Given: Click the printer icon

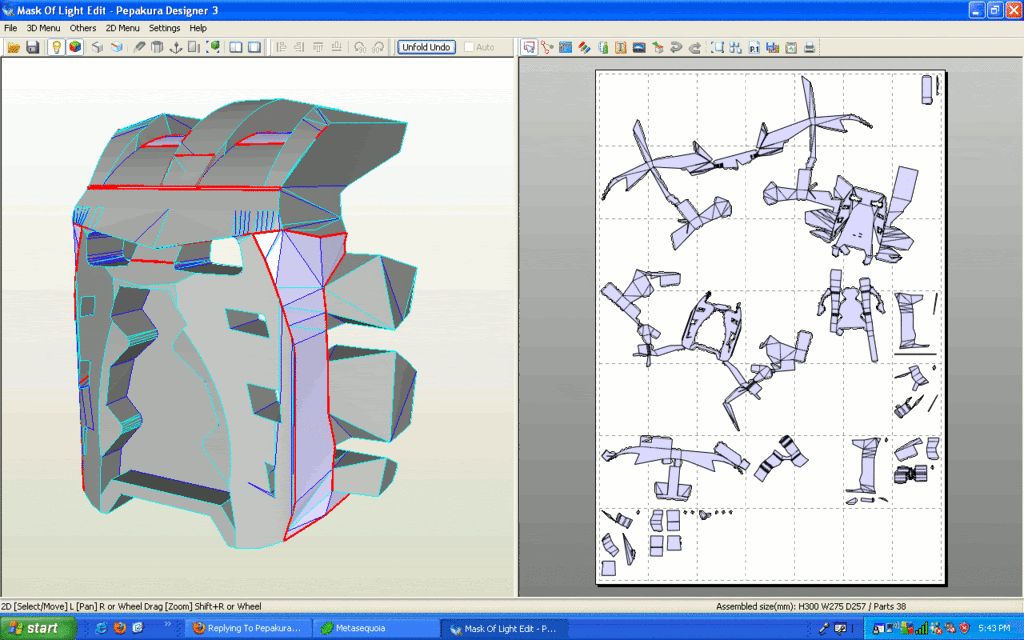Looking at the screenshot, I should pyautogui.click(x=809, y=47).
